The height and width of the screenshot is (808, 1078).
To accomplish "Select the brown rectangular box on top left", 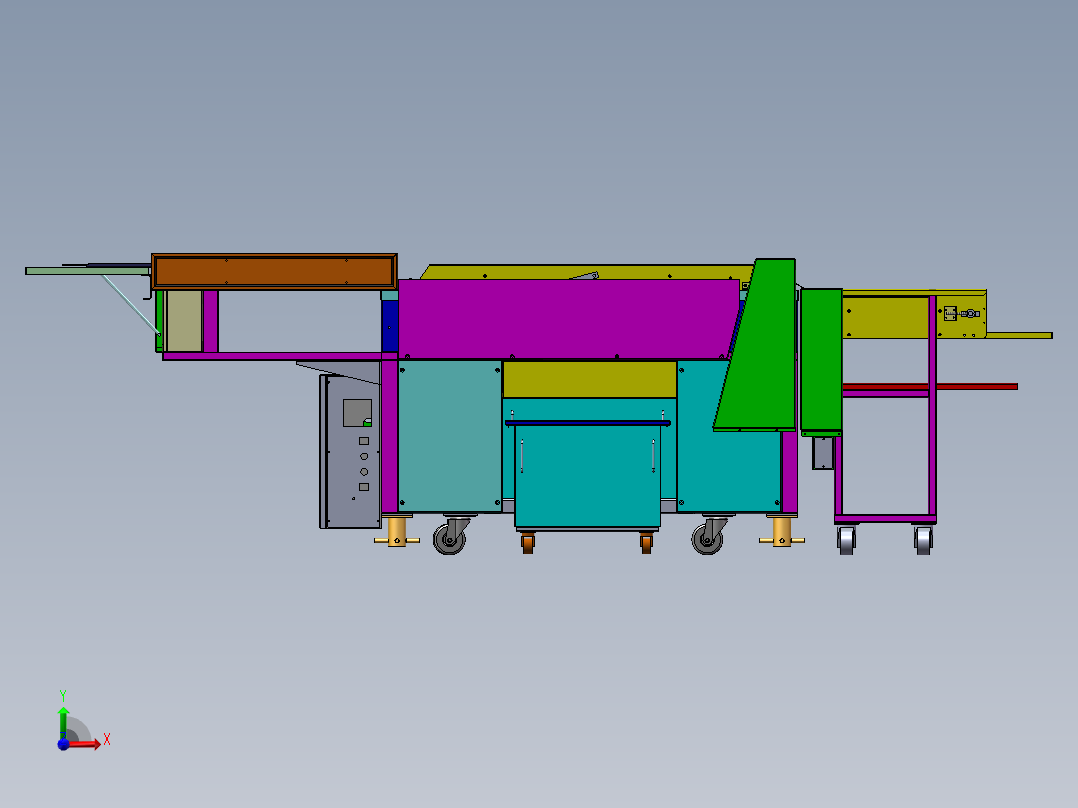I will (x=274, y=272).
